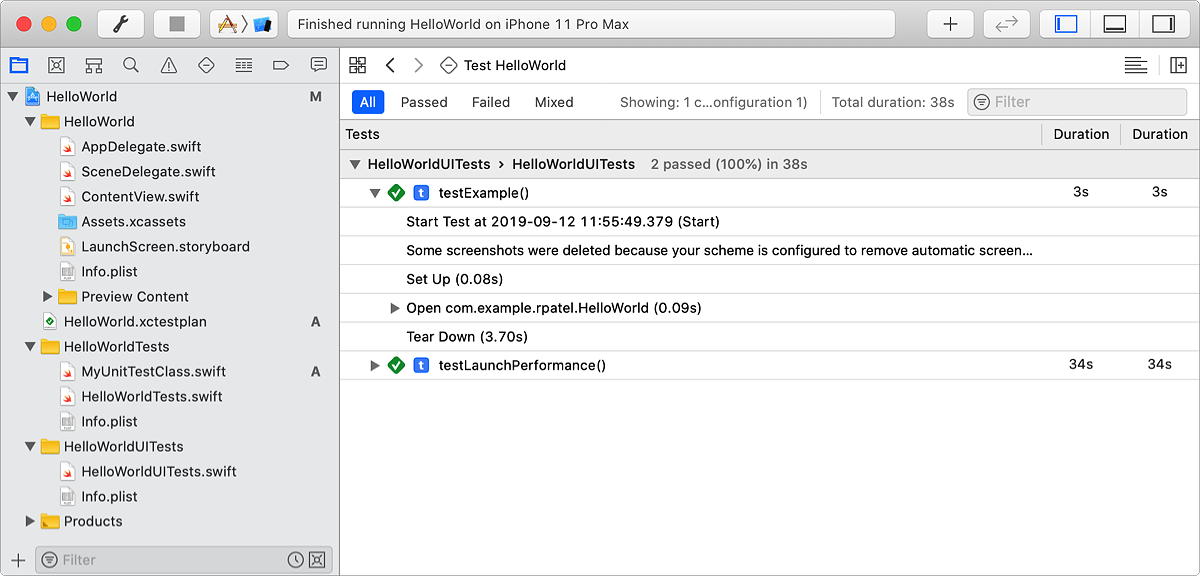Show the Issue navigator warning icon

169,65
